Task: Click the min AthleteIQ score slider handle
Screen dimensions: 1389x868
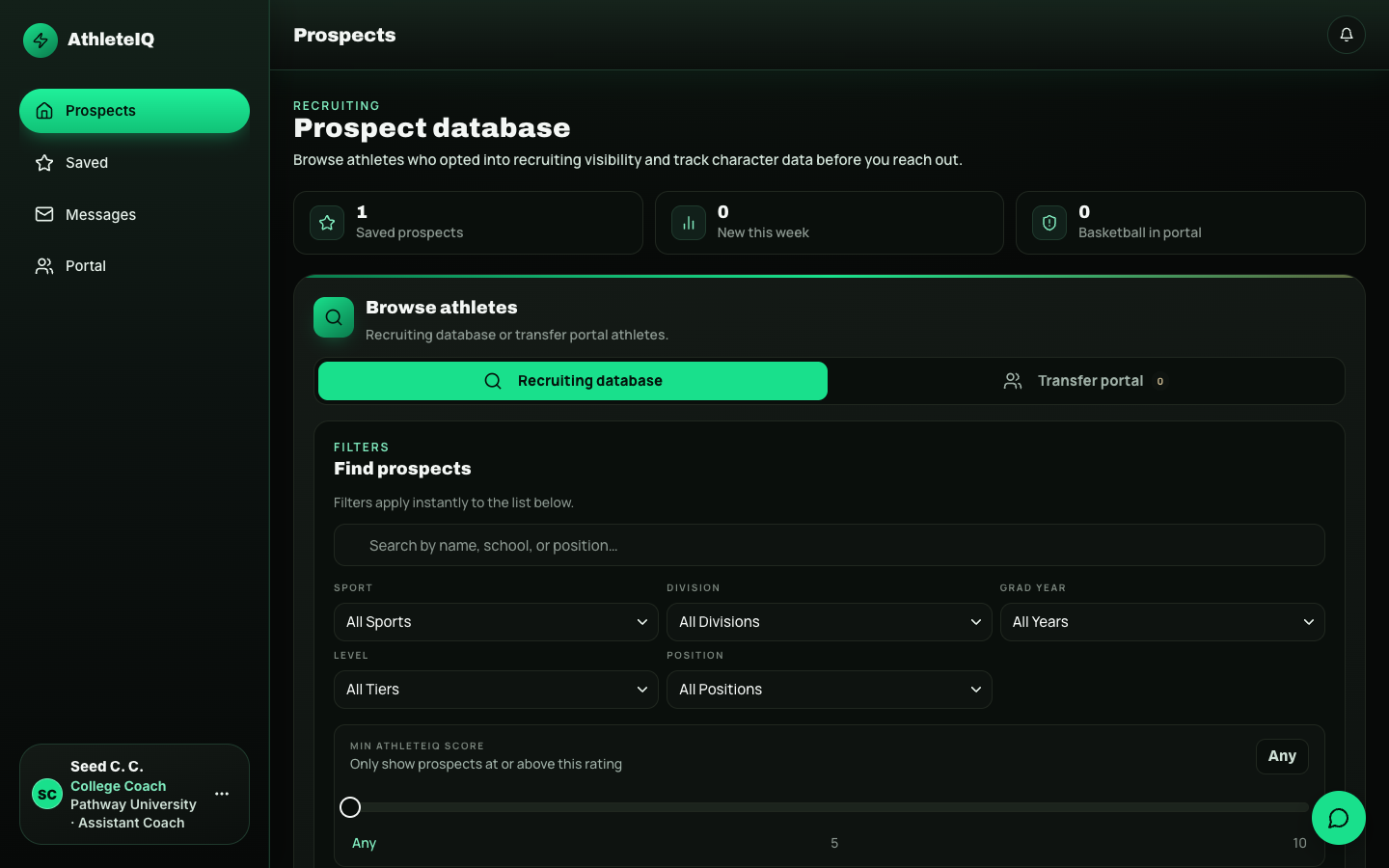Action: [350, 807]
